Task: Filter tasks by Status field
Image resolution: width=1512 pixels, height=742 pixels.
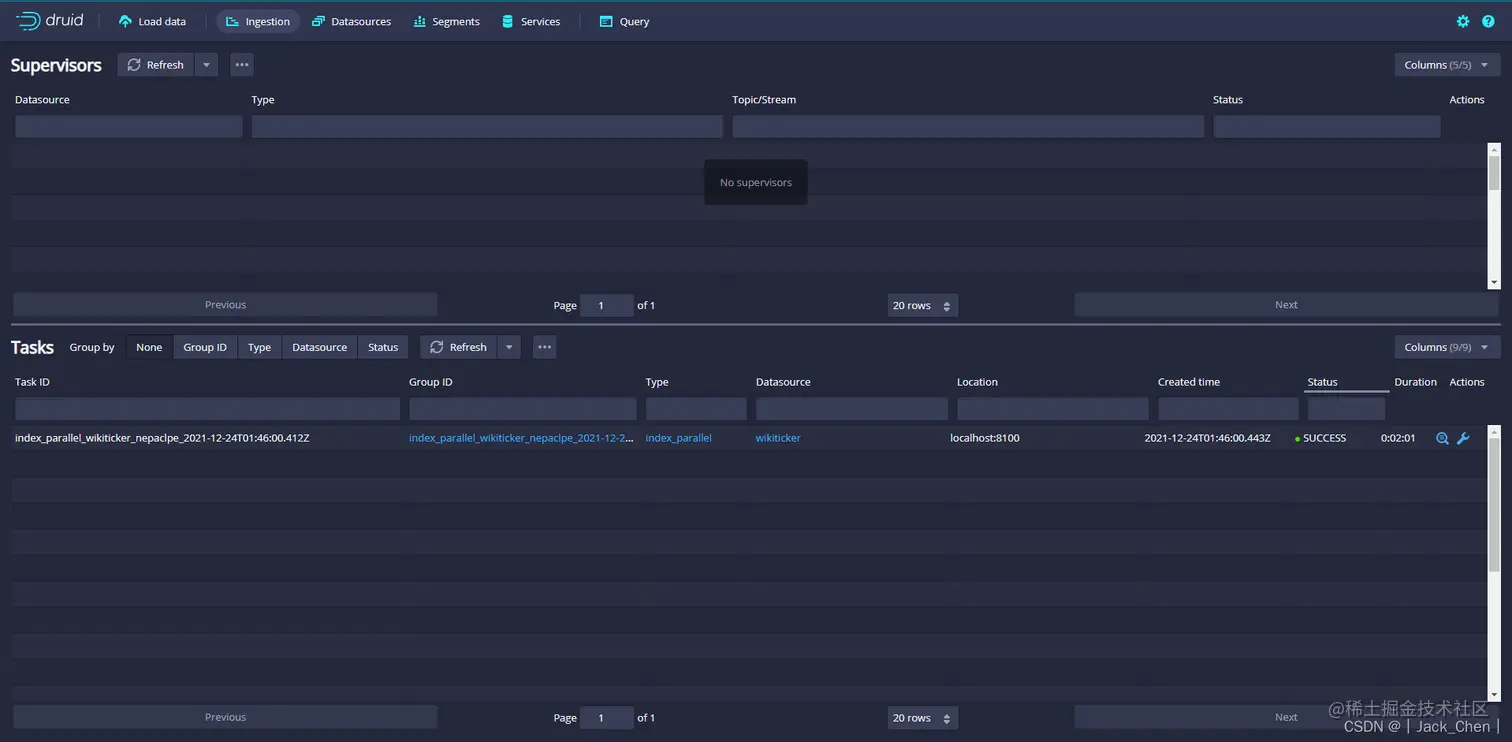Action: tap(1346, 408)
